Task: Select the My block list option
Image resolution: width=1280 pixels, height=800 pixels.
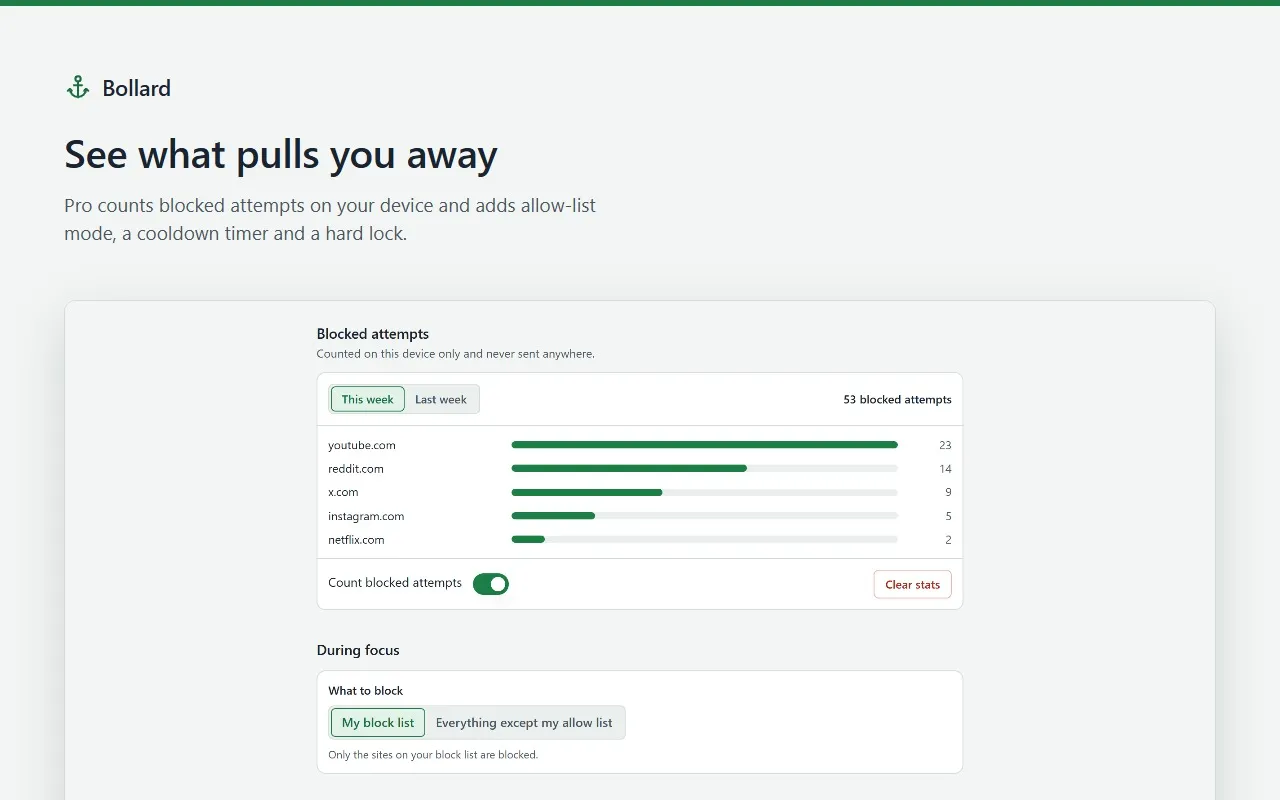Action: click(x=378, y=723)
